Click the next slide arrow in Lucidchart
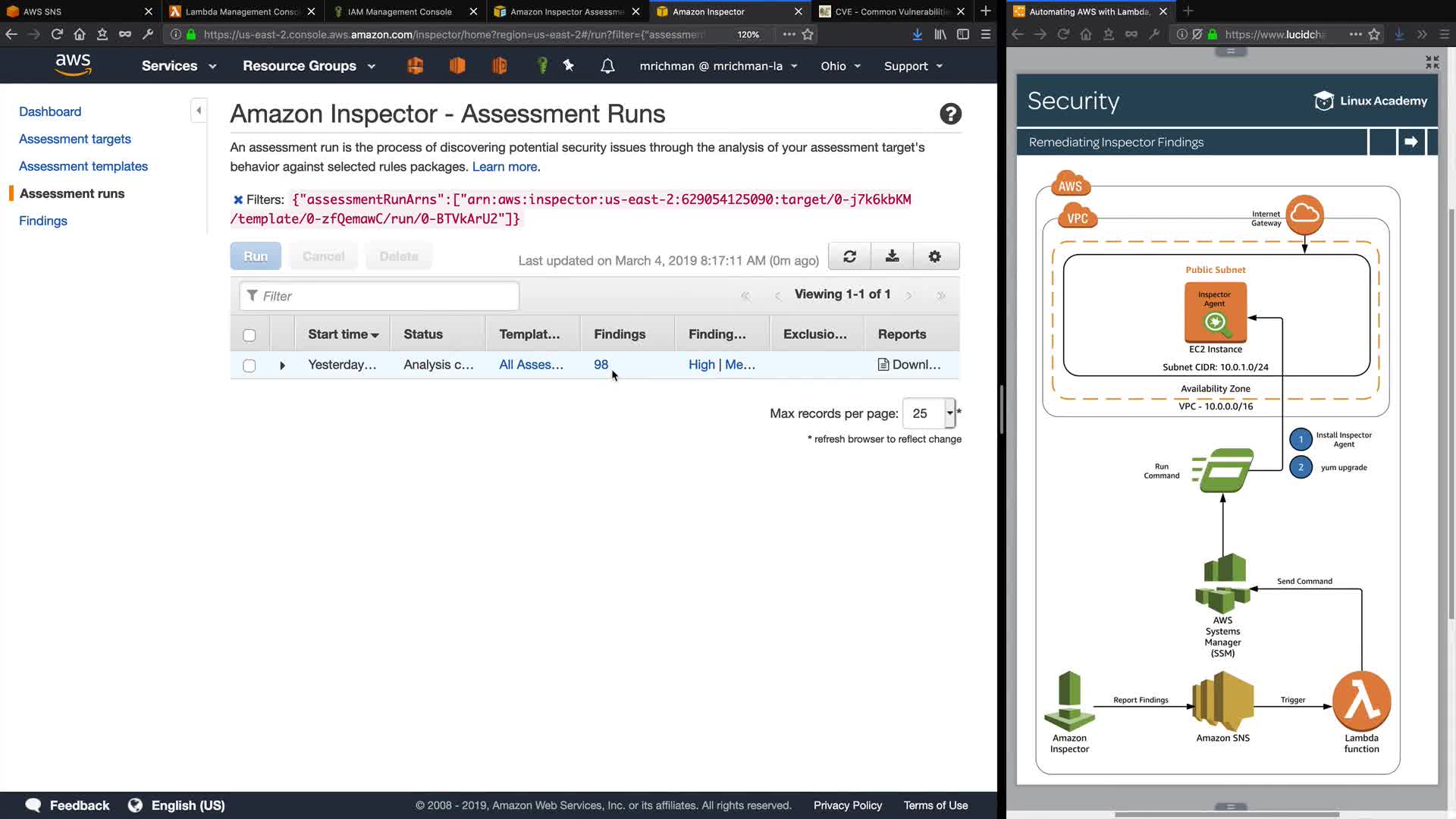Image resolution: width=1456 pixels, height=819 pixels. click(x=1410, y=142)
